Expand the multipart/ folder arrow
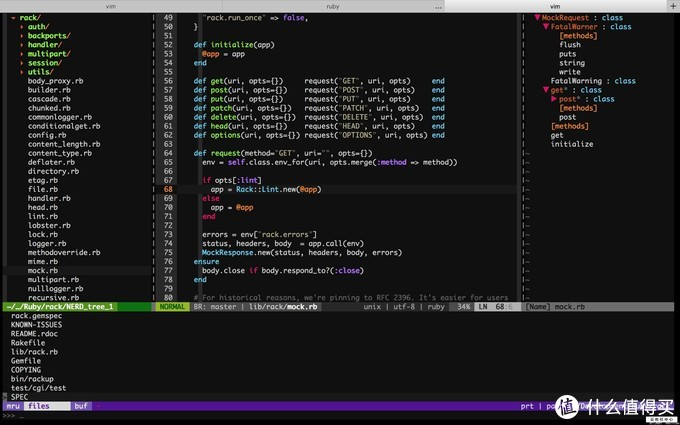The width and height of the screenshot is (680, 425). click(22, 54)
